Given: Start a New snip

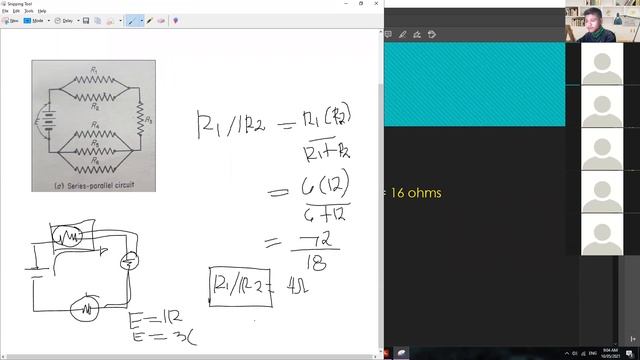Looking at the screenshot, I should click(x=10, y=20).
